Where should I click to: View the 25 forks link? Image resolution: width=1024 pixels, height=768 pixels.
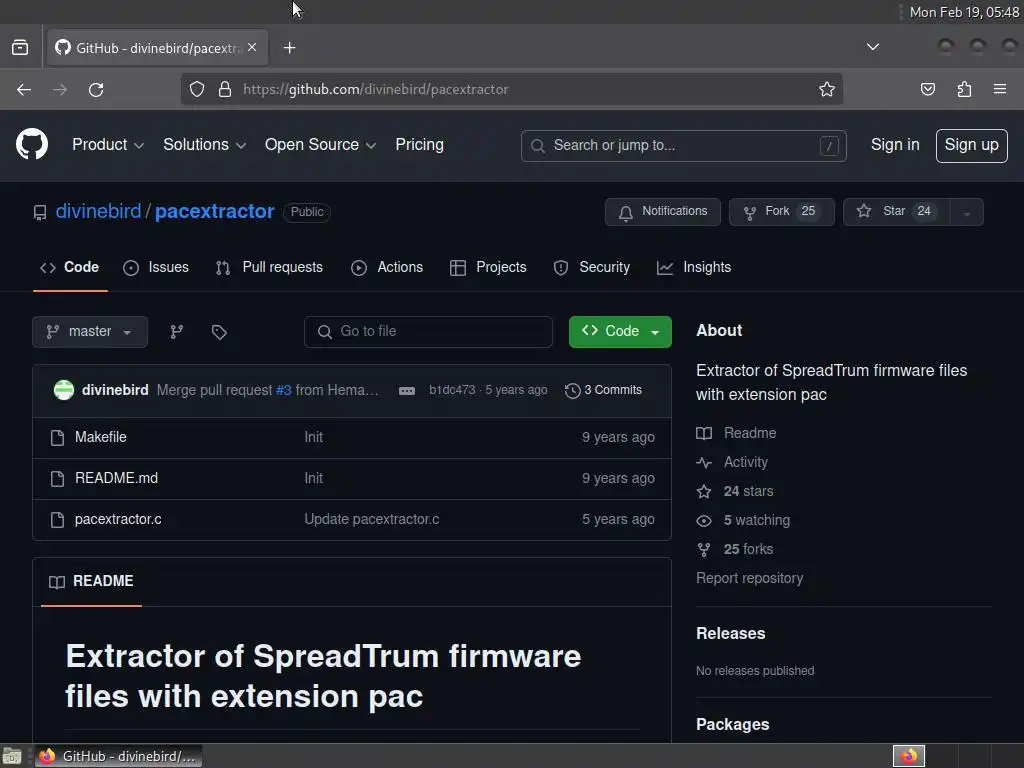tap(735, 549)
